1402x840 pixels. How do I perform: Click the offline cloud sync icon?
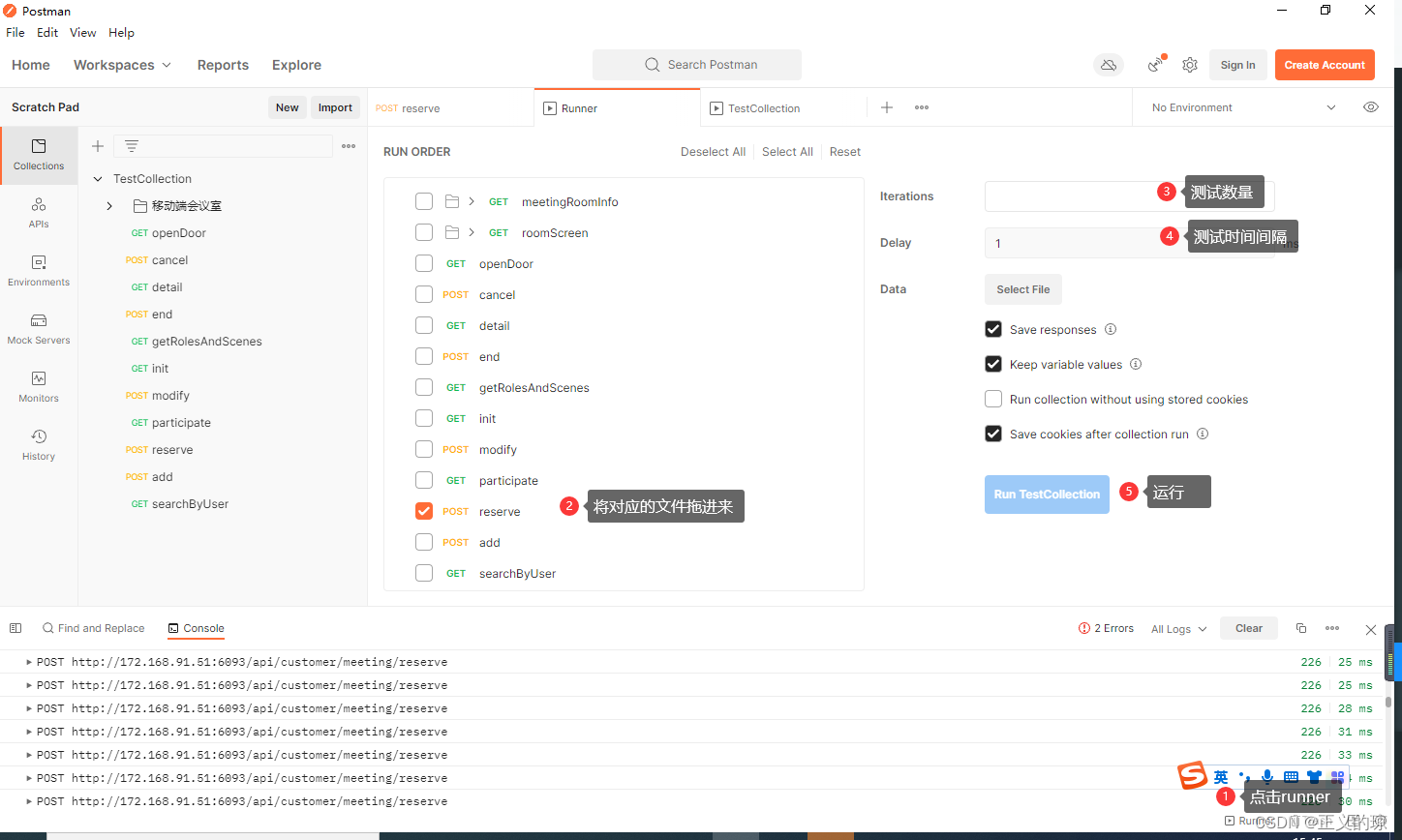[1109, 65]
